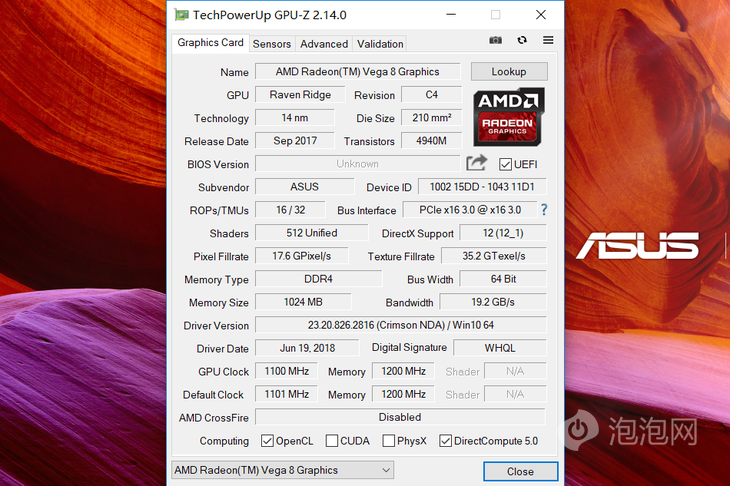Screen dimensions: 730x486
Task: Toggle the CUDA checkbox
Action: point(331,441)
